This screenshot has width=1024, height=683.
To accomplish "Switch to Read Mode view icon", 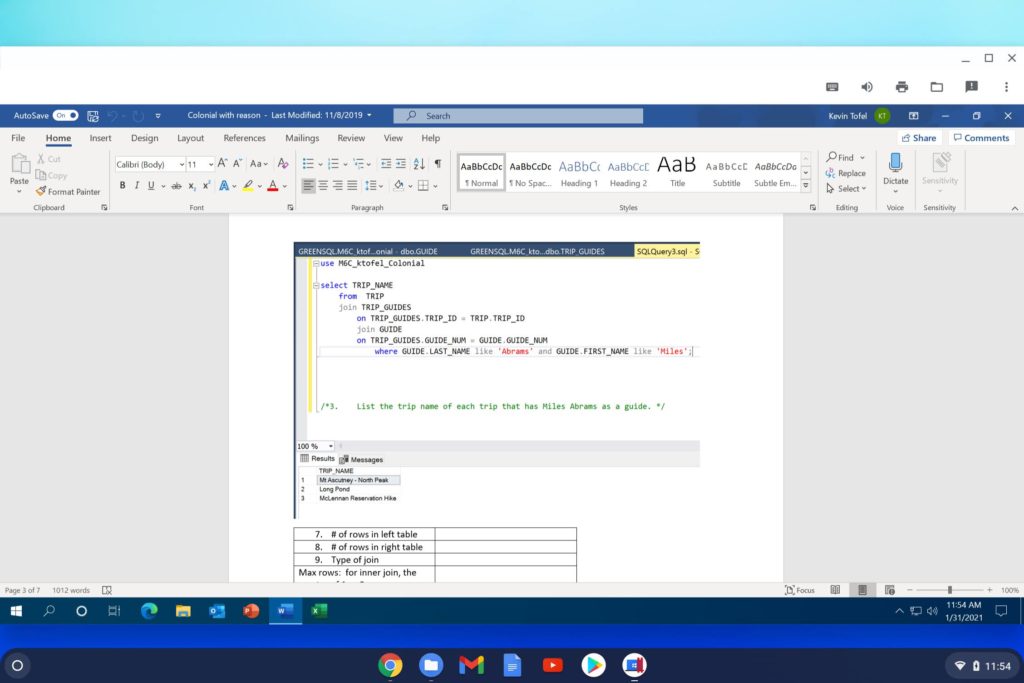I will (835, 590).
